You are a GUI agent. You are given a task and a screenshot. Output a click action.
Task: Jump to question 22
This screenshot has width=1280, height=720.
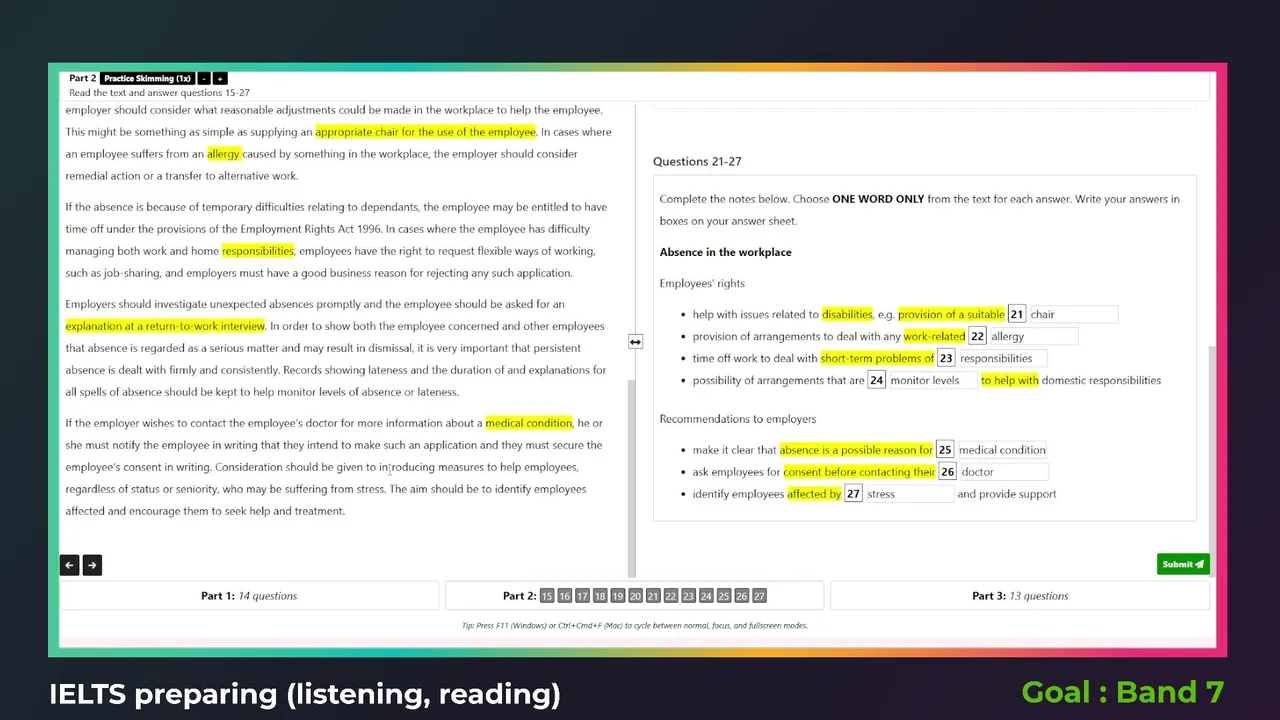[x=671, y=596]
